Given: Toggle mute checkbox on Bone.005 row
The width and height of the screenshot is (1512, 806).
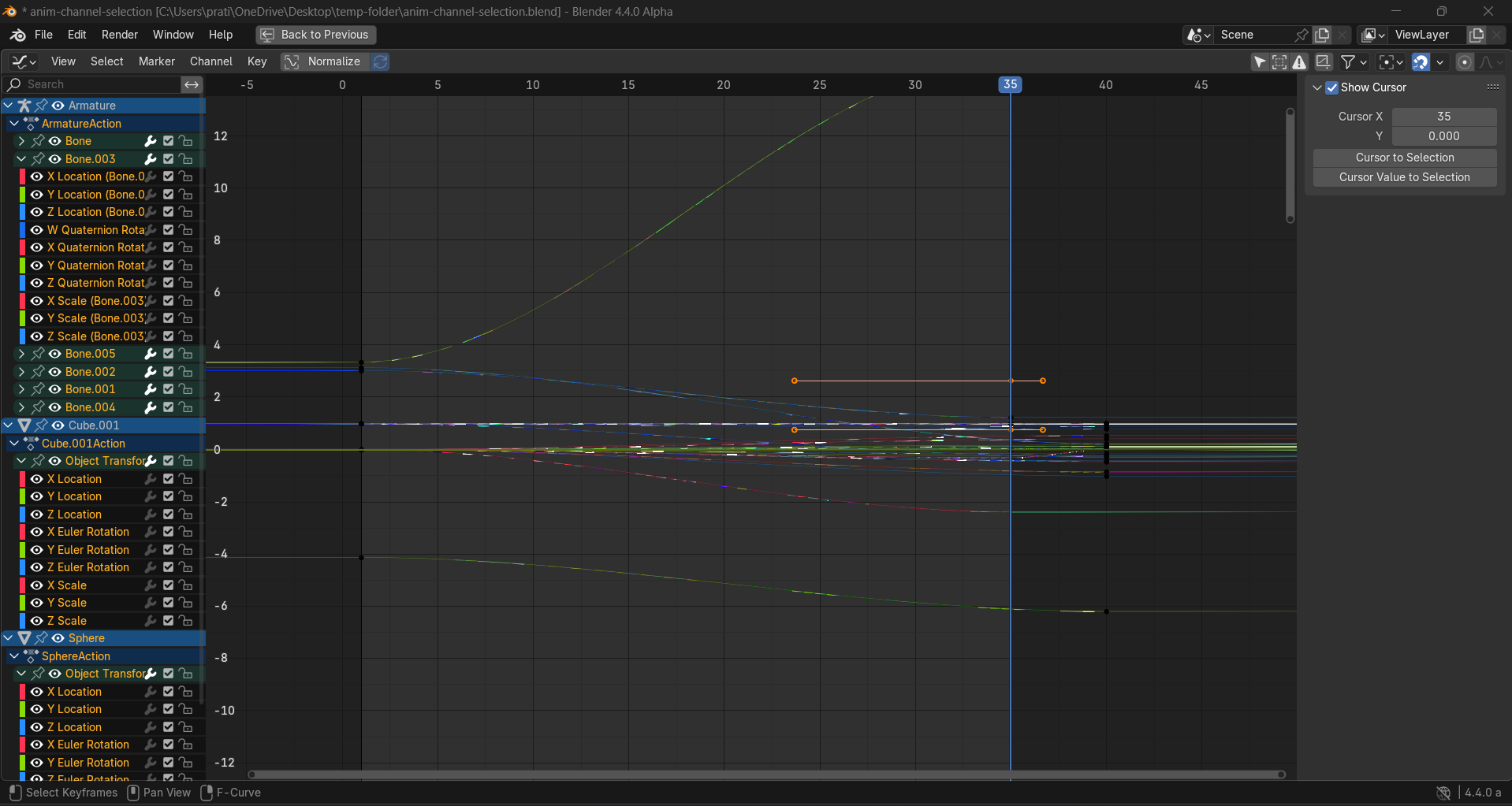Looking at the screenshot, I should pos(168,354).
